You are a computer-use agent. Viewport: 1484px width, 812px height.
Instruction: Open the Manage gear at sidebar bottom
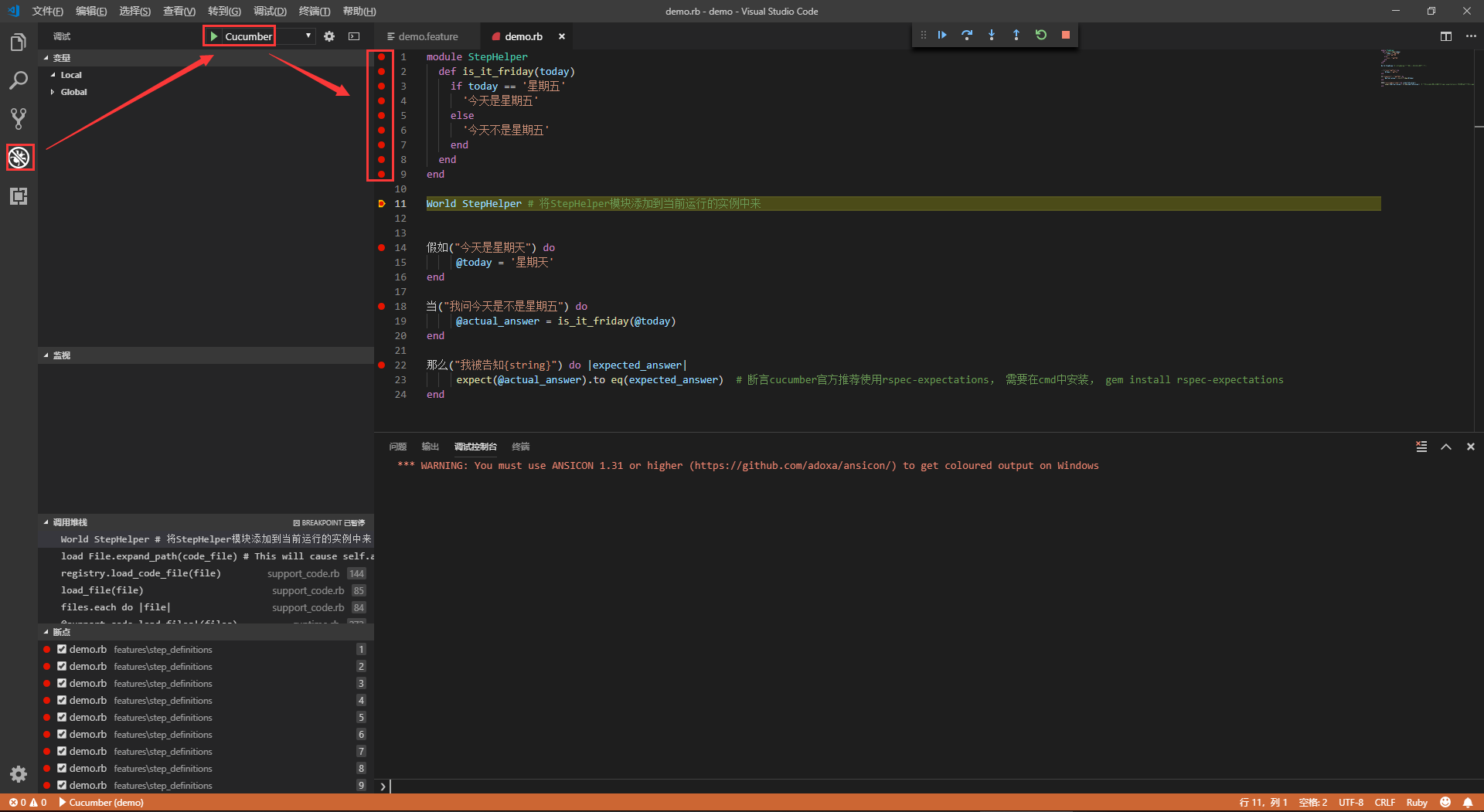click(x=19, y=774)
